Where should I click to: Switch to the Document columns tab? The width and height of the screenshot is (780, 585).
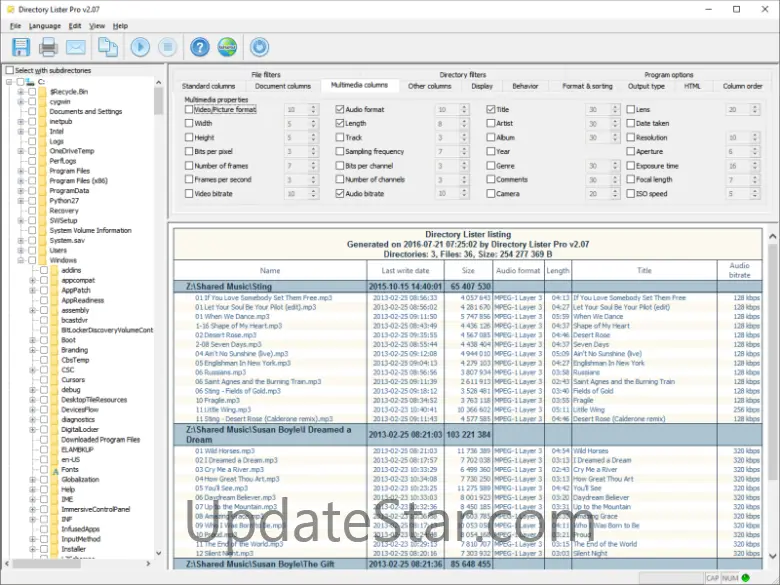(x=283, y=86)
